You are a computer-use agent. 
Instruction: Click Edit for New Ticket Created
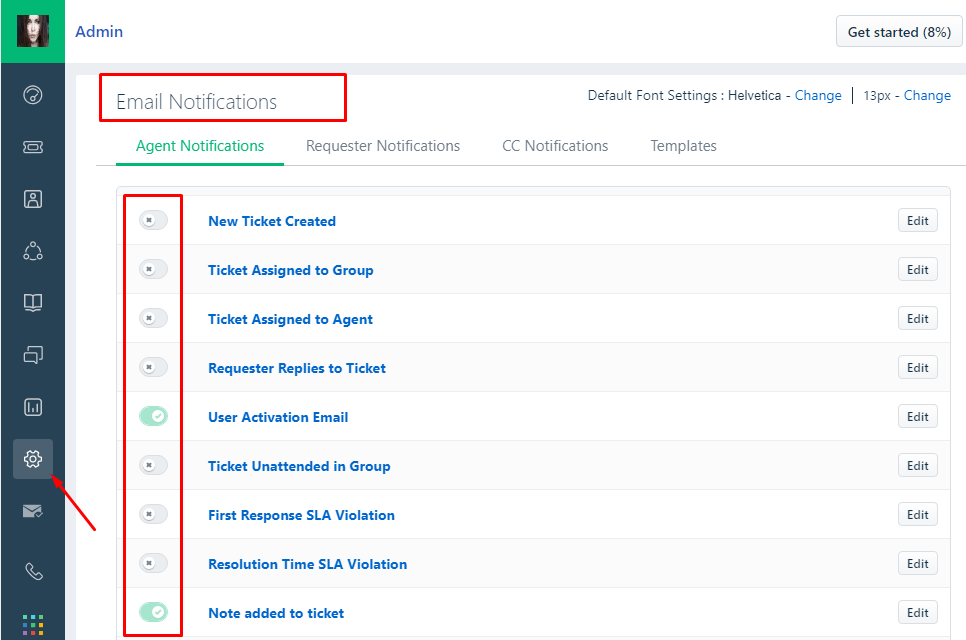point(917,221)
